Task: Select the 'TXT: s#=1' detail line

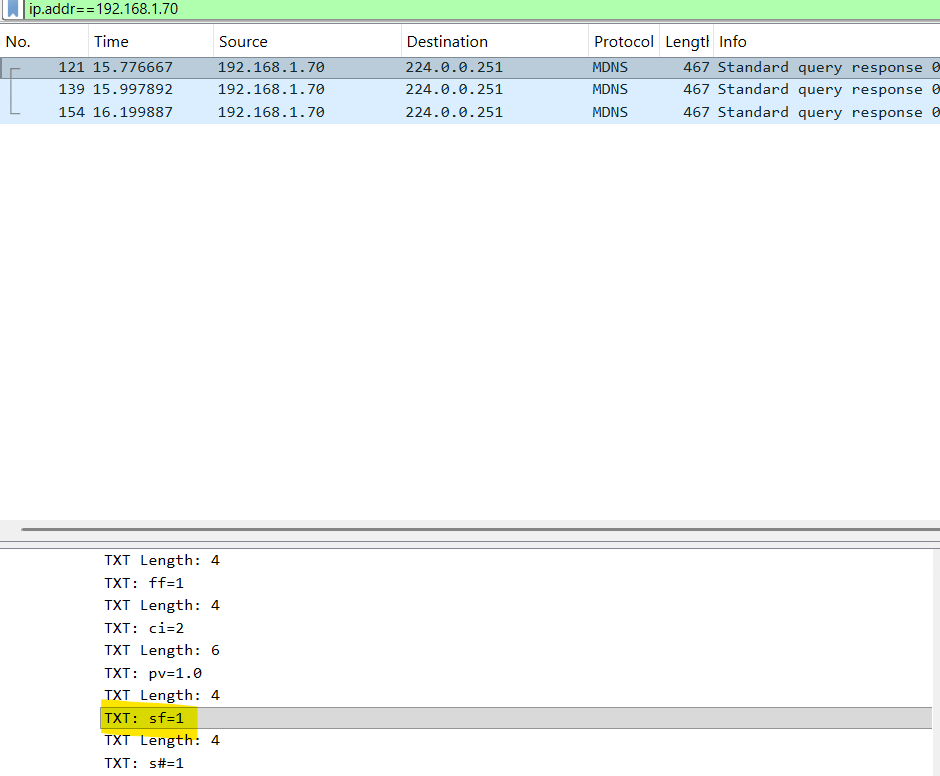Action: (144, 763)
